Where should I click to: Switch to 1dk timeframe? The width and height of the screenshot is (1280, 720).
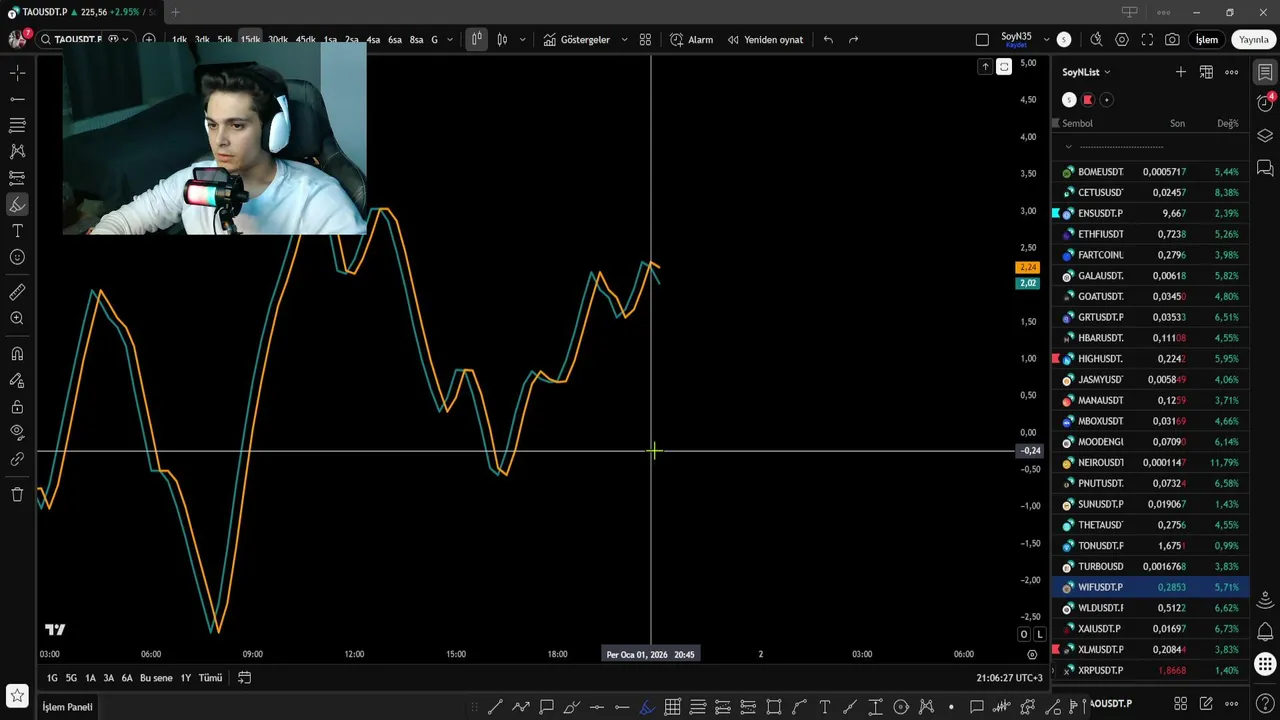coord(179,40)
